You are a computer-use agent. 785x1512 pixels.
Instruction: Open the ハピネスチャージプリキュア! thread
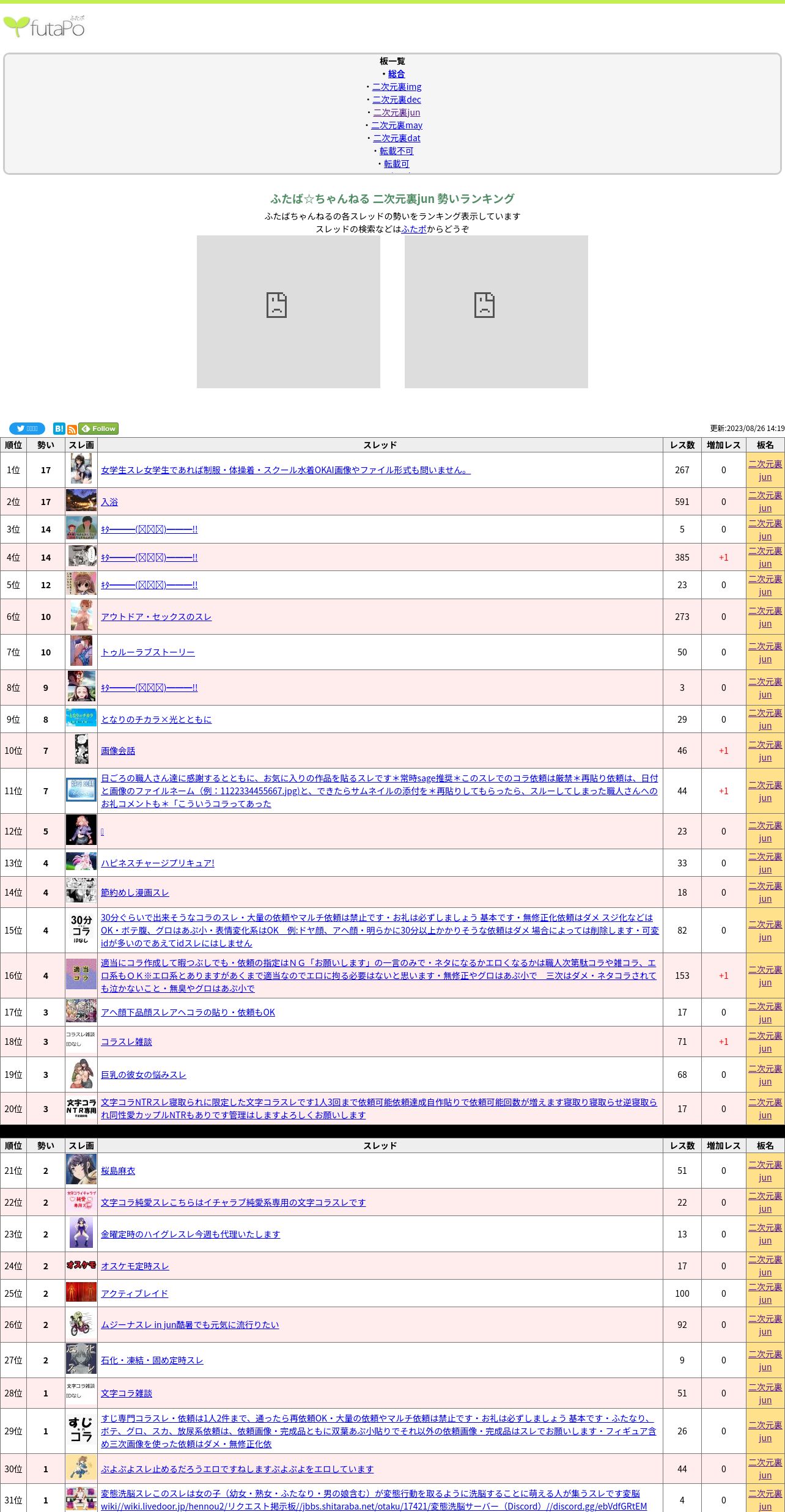[158, 863]
